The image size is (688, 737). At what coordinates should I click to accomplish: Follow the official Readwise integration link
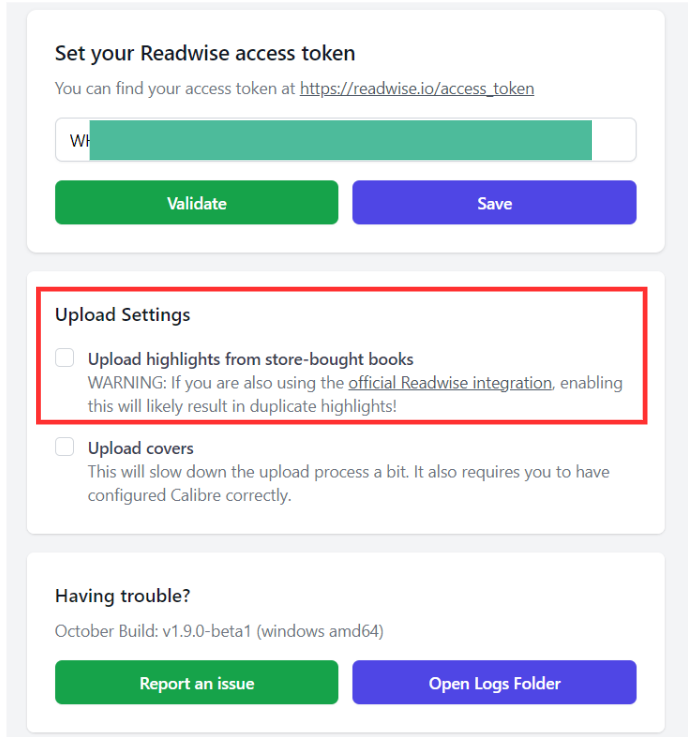tap(450, 382)
